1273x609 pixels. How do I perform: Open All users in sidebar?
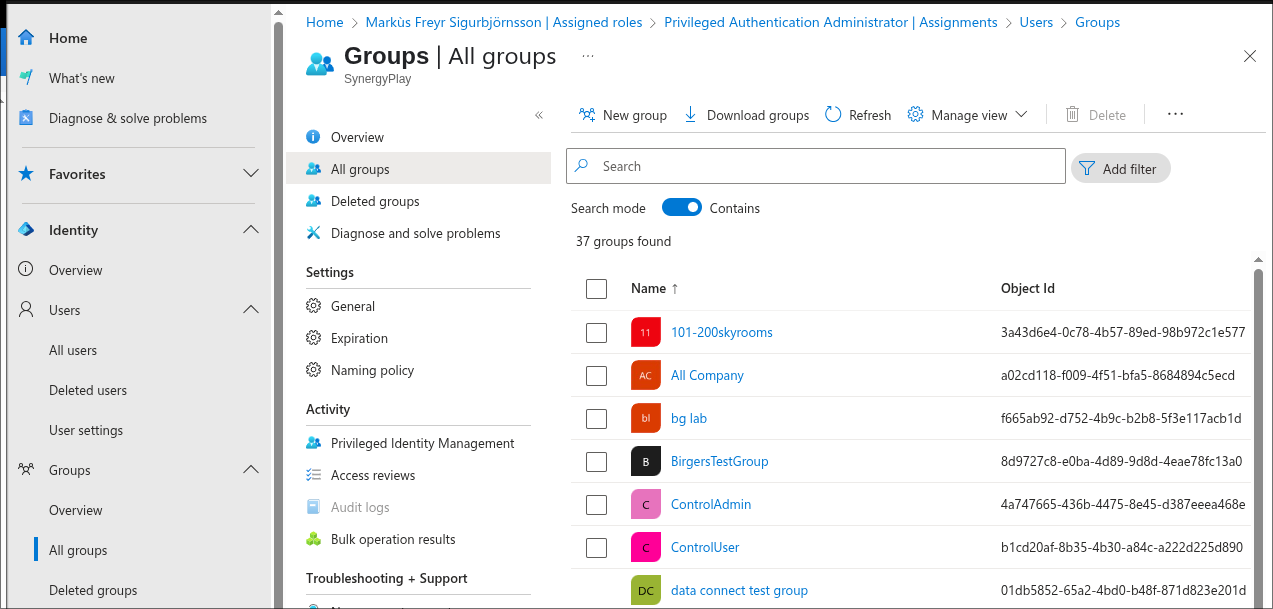pyautogui.click(x=73, y=350)
